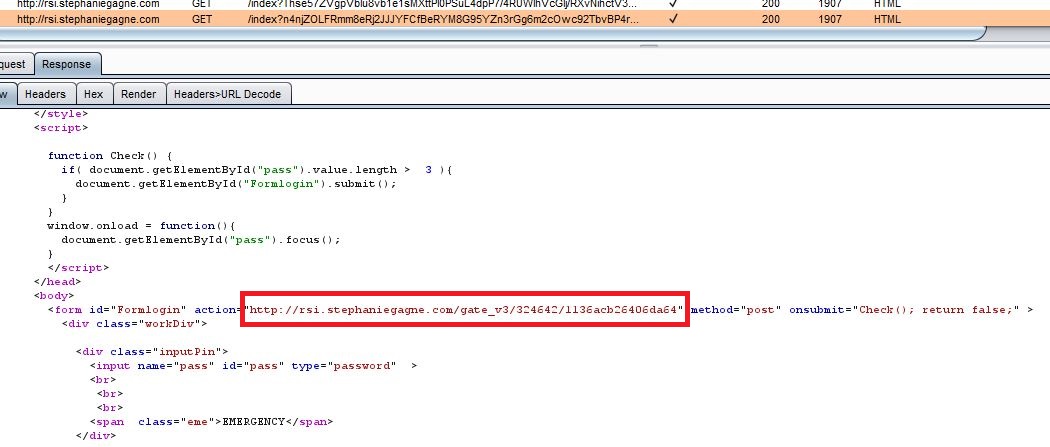
Task: Click the value.length > 3 condition line
Action: point(257,170)
